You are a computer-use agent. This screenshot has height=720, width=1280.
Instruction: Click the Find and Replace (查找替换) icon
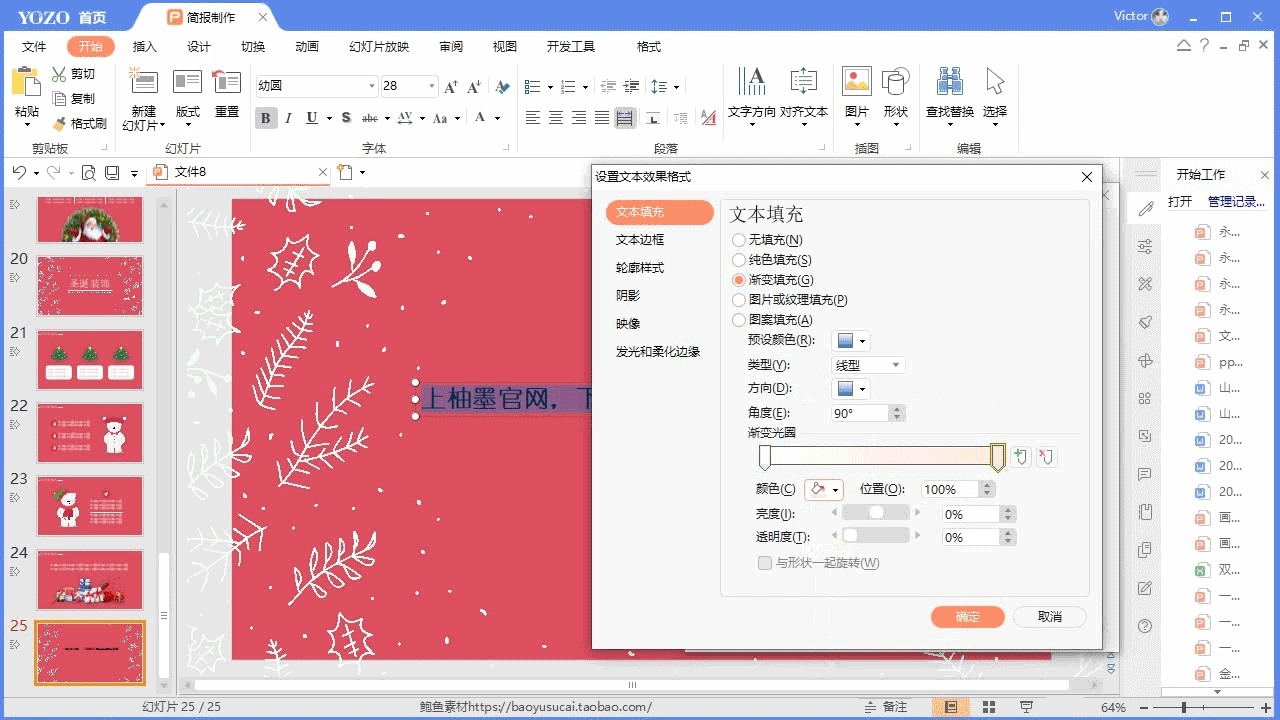point(951,83)
